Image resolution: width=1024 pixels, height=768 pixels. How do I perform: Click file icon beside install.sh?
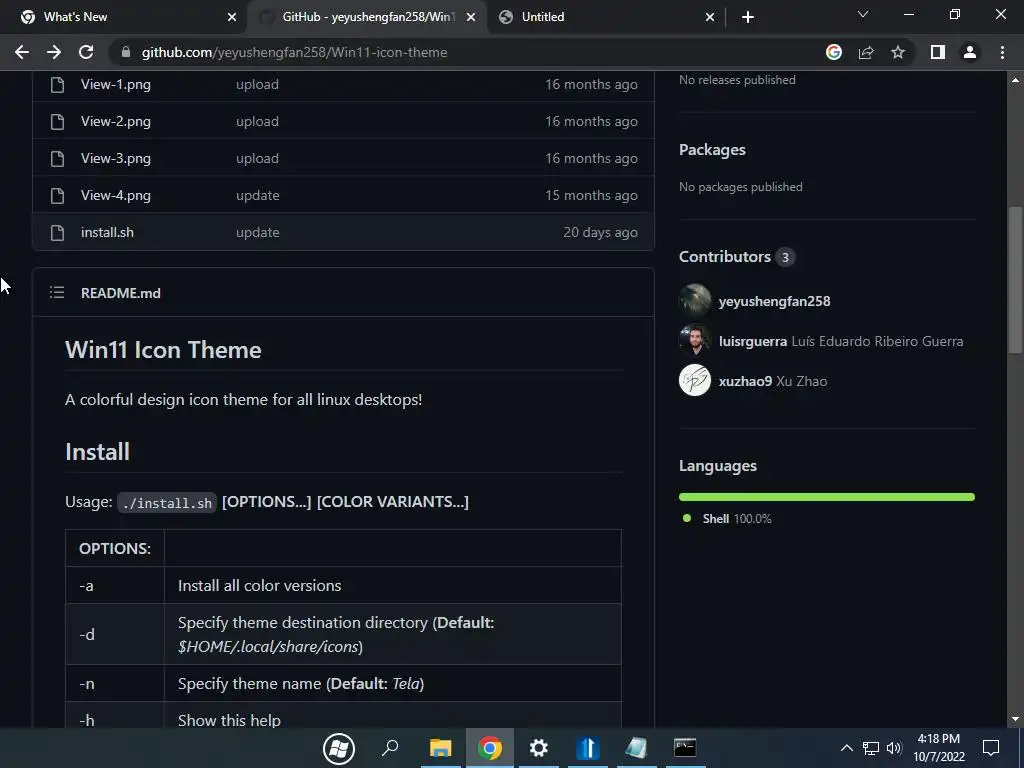(x=57, y=232)
